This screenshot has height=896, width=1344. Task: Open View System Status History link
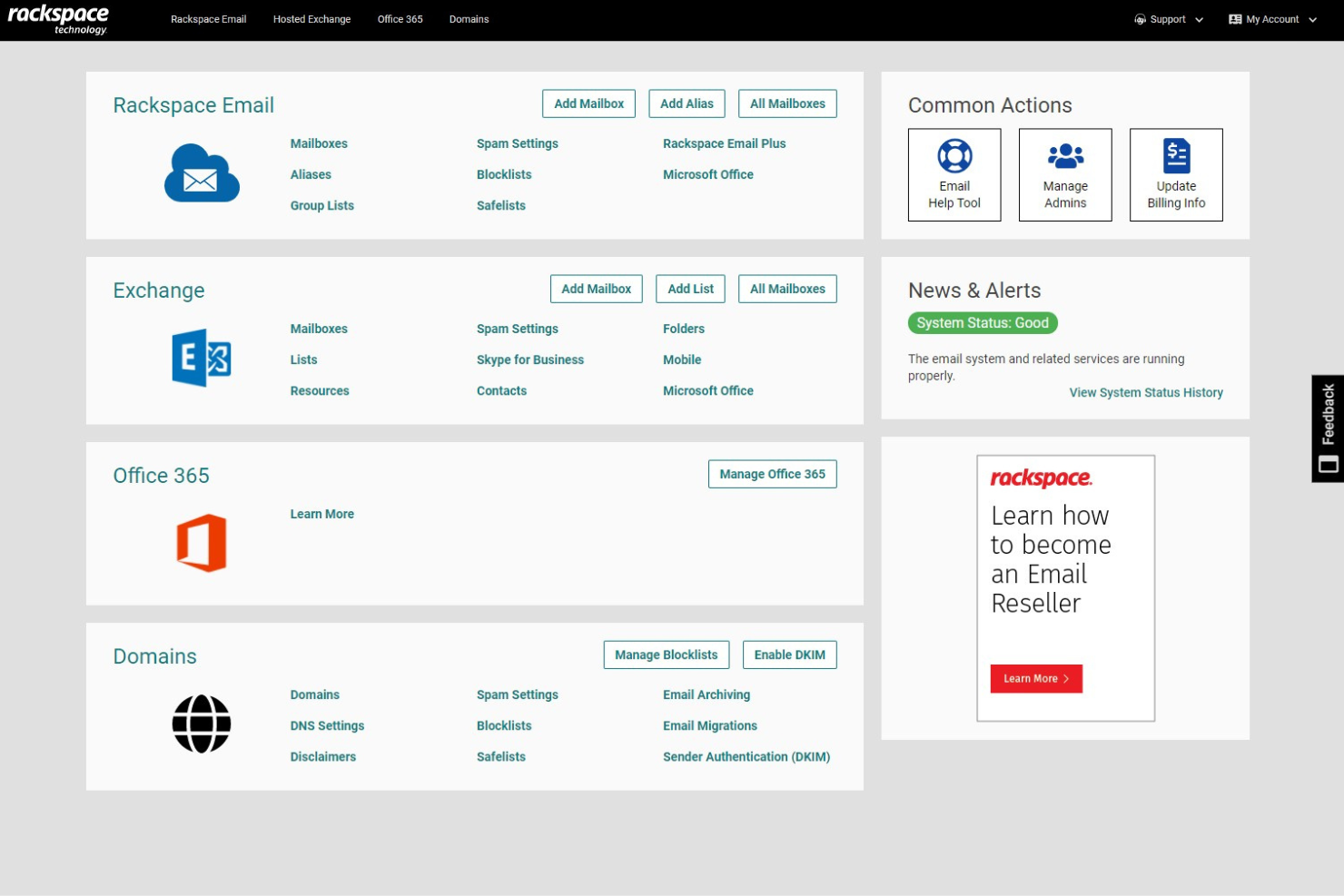1146,392
